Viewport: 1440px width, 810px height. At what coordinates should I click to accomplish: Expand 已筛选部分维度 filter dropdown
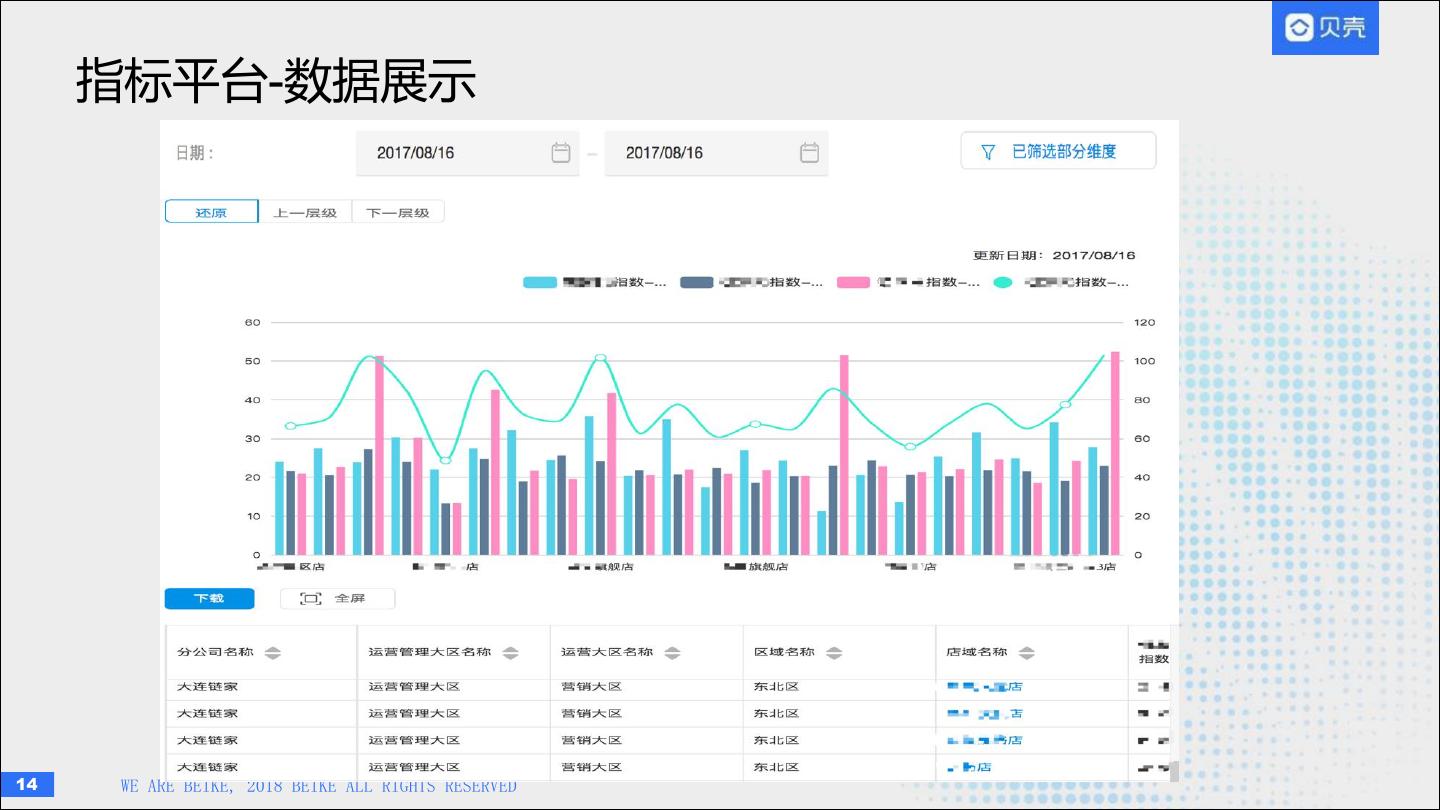[1058, 152]
